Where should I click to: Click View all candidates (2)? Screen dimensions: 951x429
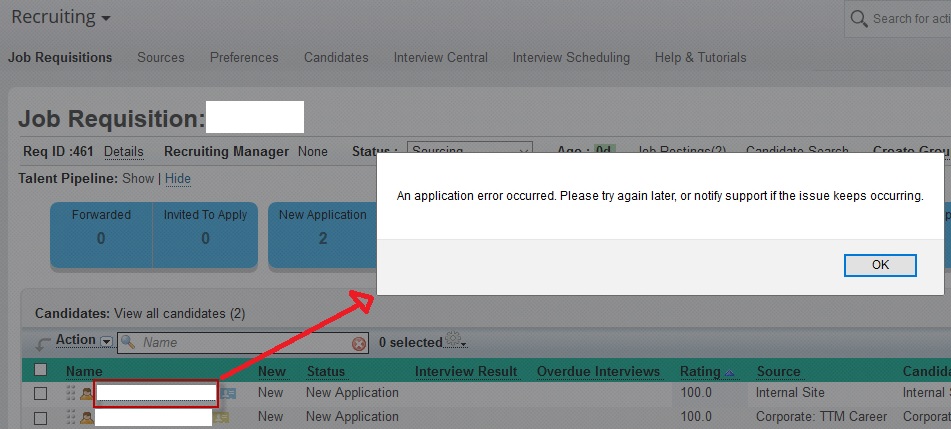tap(180, 314)
